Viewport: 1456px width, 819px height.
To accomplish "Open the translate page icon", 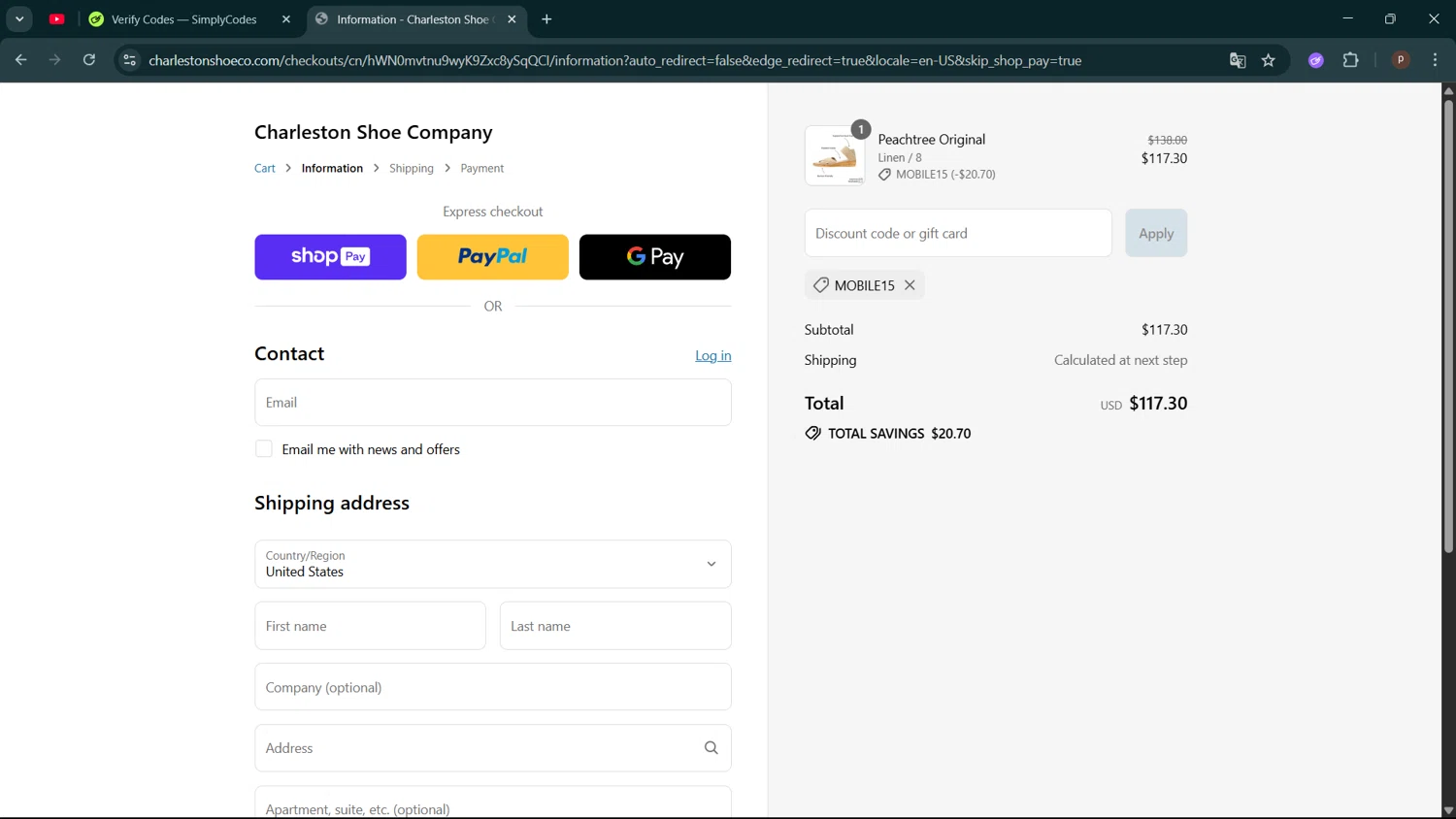I will click(1238, 60).
